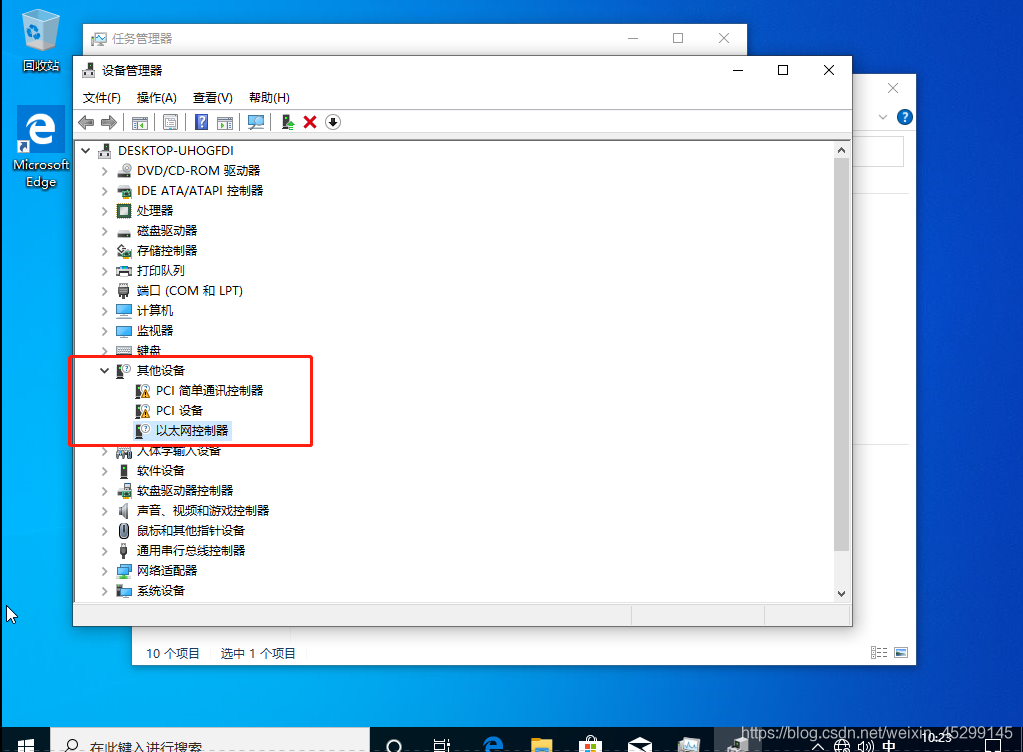Select the 以太网控制器 device
The width and height of the screenshot is (1023, 752).
pos(192,430)
